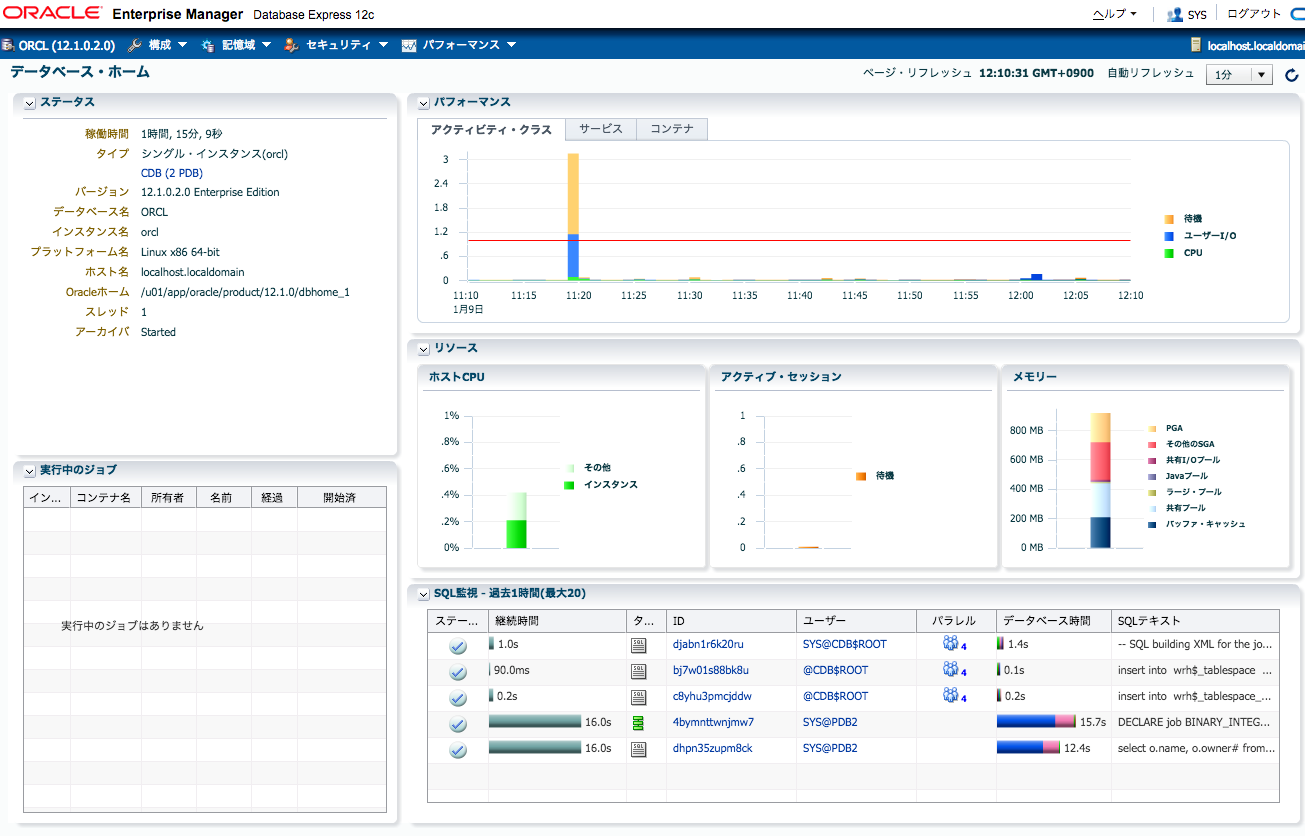Collapse the パフォーマンス panel
Viewport: 1305px width, 836px height.
pos(424,103)
